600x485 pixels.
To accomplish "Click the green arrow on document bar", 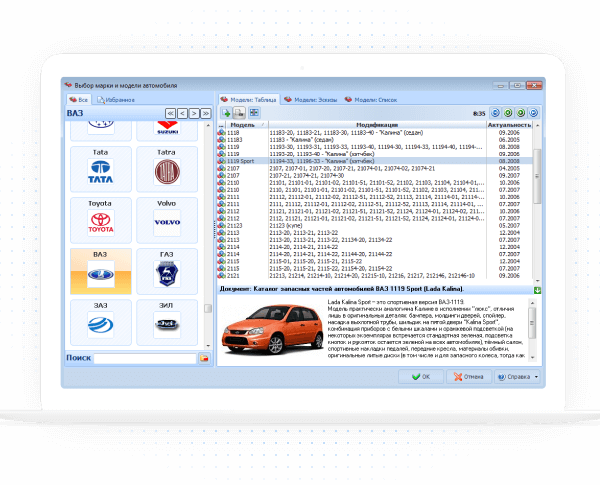I will (537, 290).
